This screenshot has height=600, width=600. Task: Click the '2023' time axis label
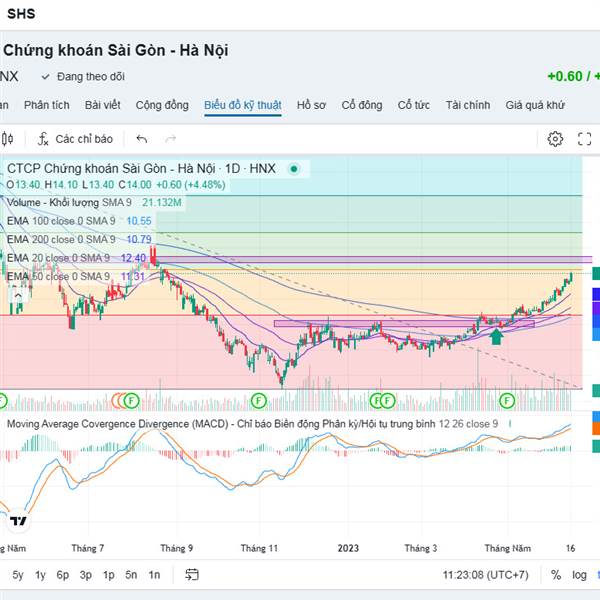pyautogui.click(x=348, y=548)
